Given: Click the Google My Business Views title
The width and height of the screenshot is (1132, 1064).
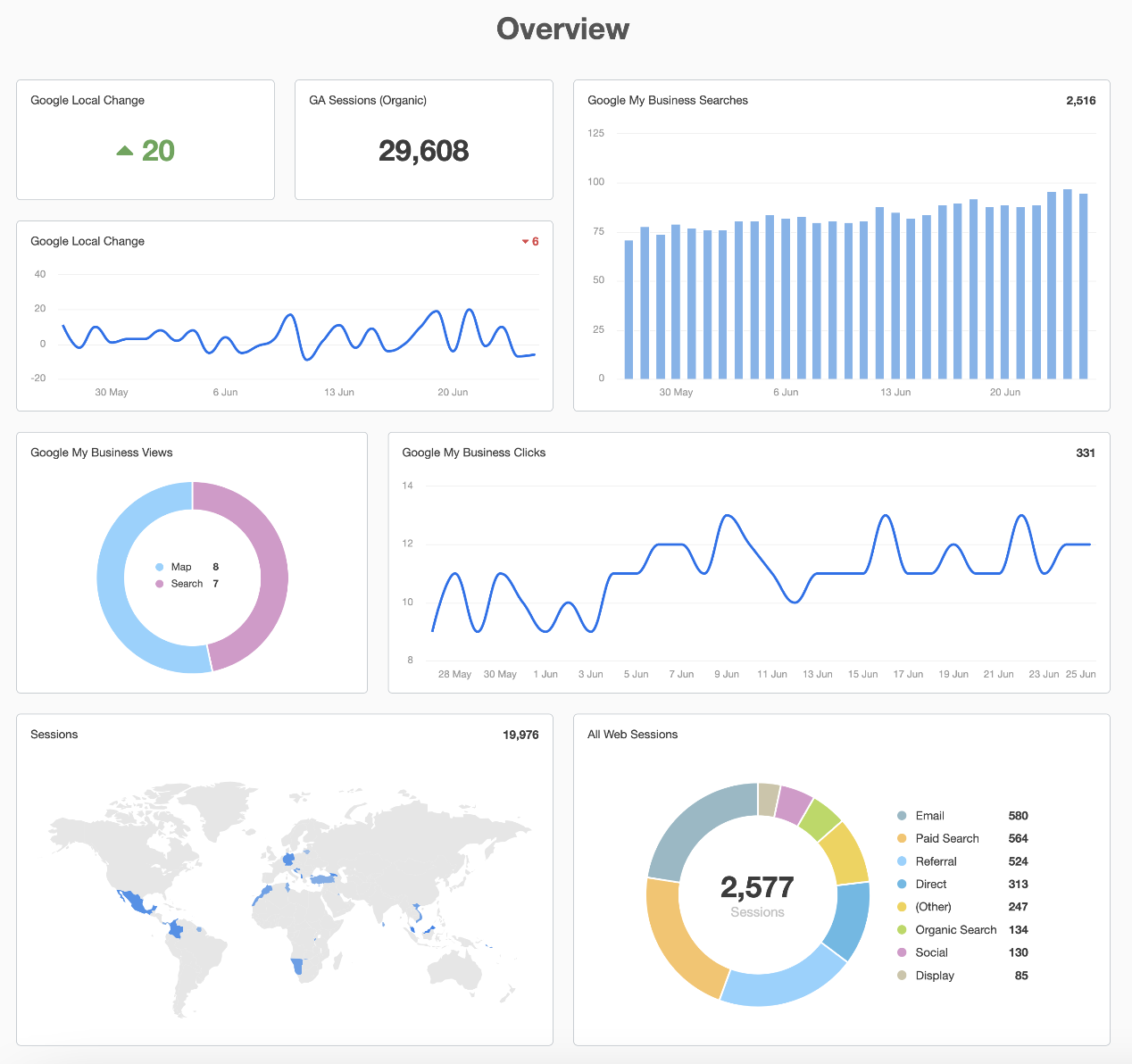Looking at the screenshot, I should (102, 453).
